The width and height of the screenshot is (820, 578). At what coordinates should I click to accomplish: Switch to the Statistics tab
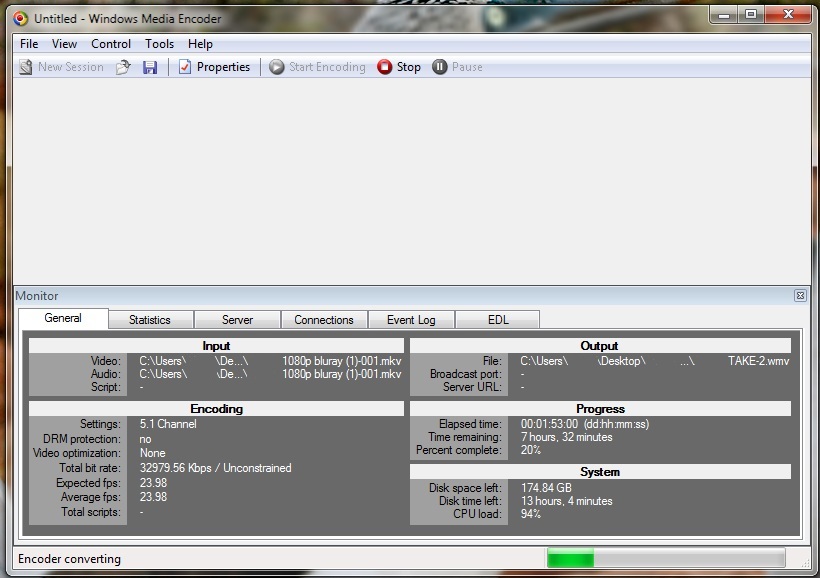click(x=150, y=320)
